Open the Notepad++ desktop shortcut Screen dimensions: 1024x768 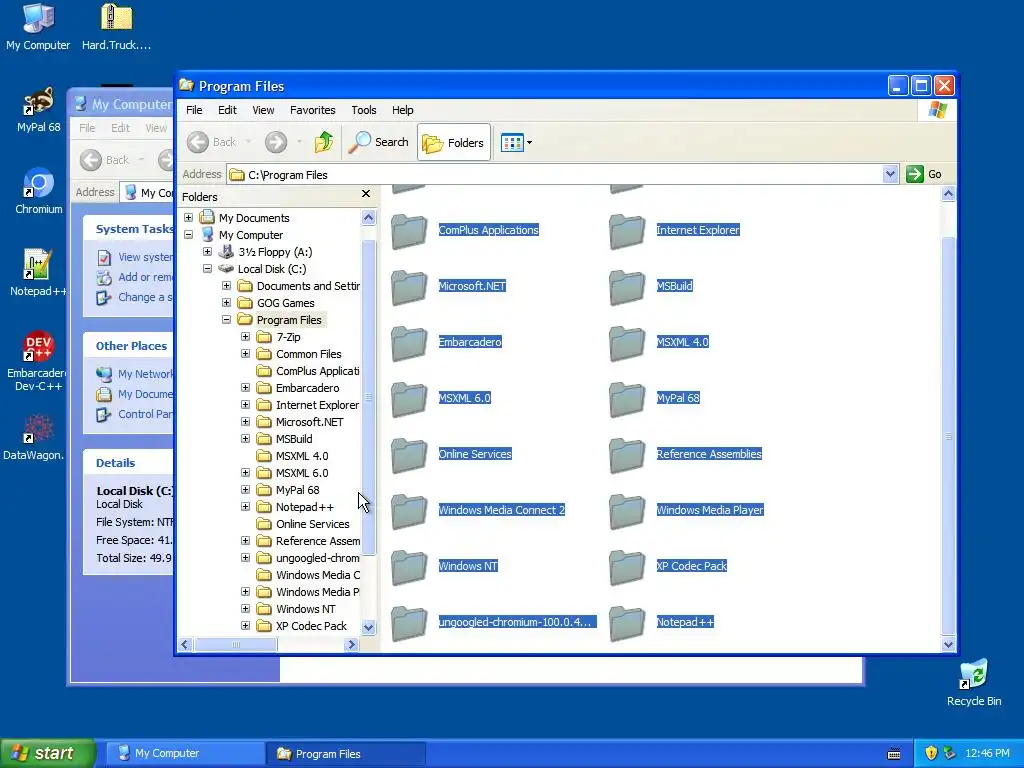point(38,272)
